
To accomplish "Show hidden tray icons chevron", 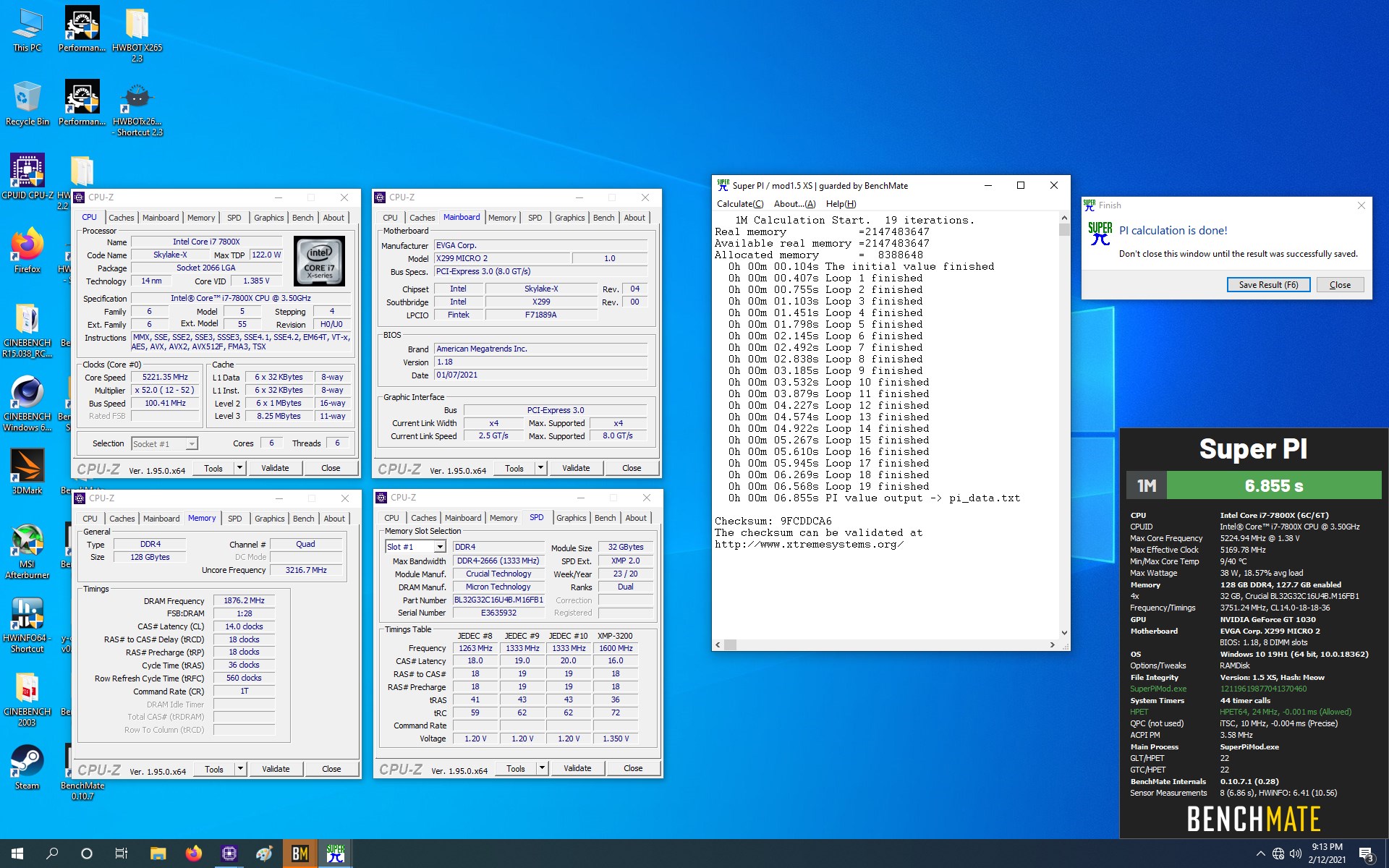I will click(x=1260, y=854).
